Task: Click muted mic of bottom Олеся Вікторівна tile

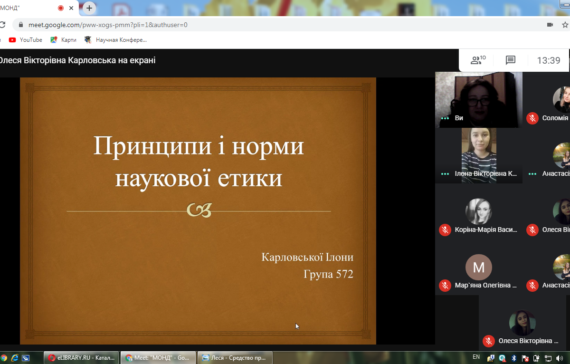Action: 489,341
